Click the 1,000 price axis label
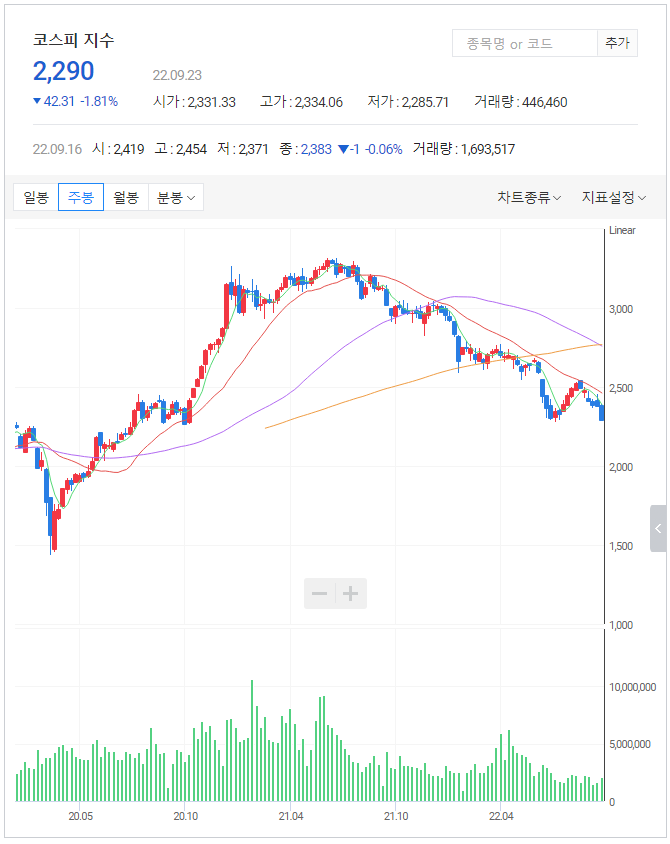The width and height of the screenshot is (670, 844). [621, 625]
